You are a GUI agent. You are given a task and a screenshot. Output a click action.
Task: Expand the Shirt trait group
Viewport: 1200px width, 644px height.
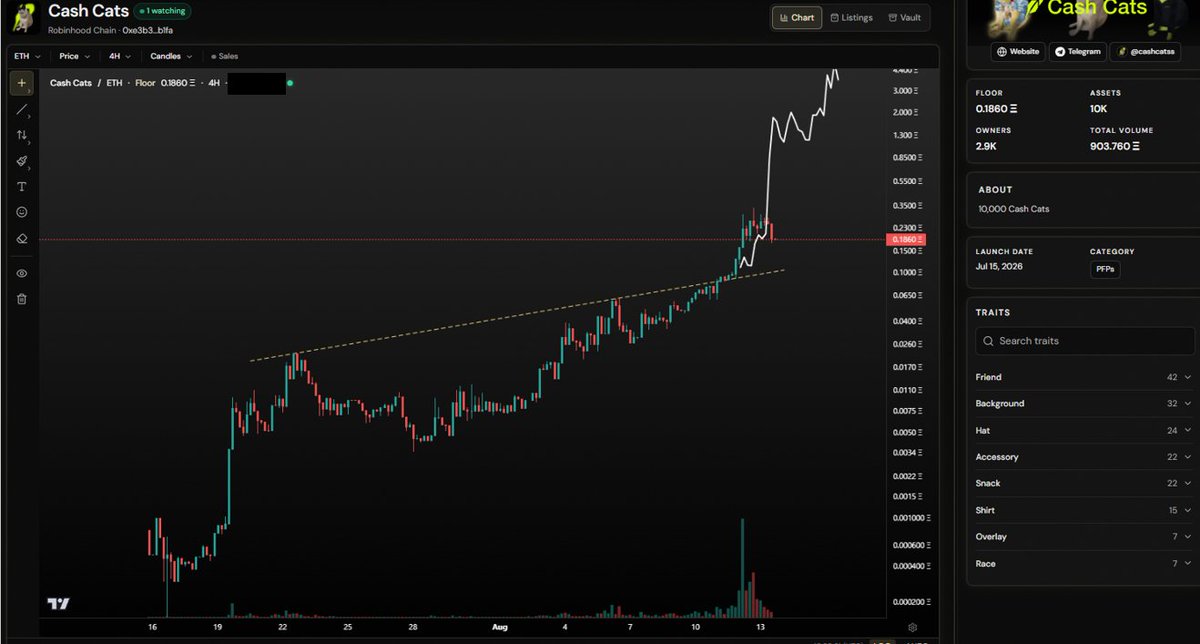[1083, 510]
